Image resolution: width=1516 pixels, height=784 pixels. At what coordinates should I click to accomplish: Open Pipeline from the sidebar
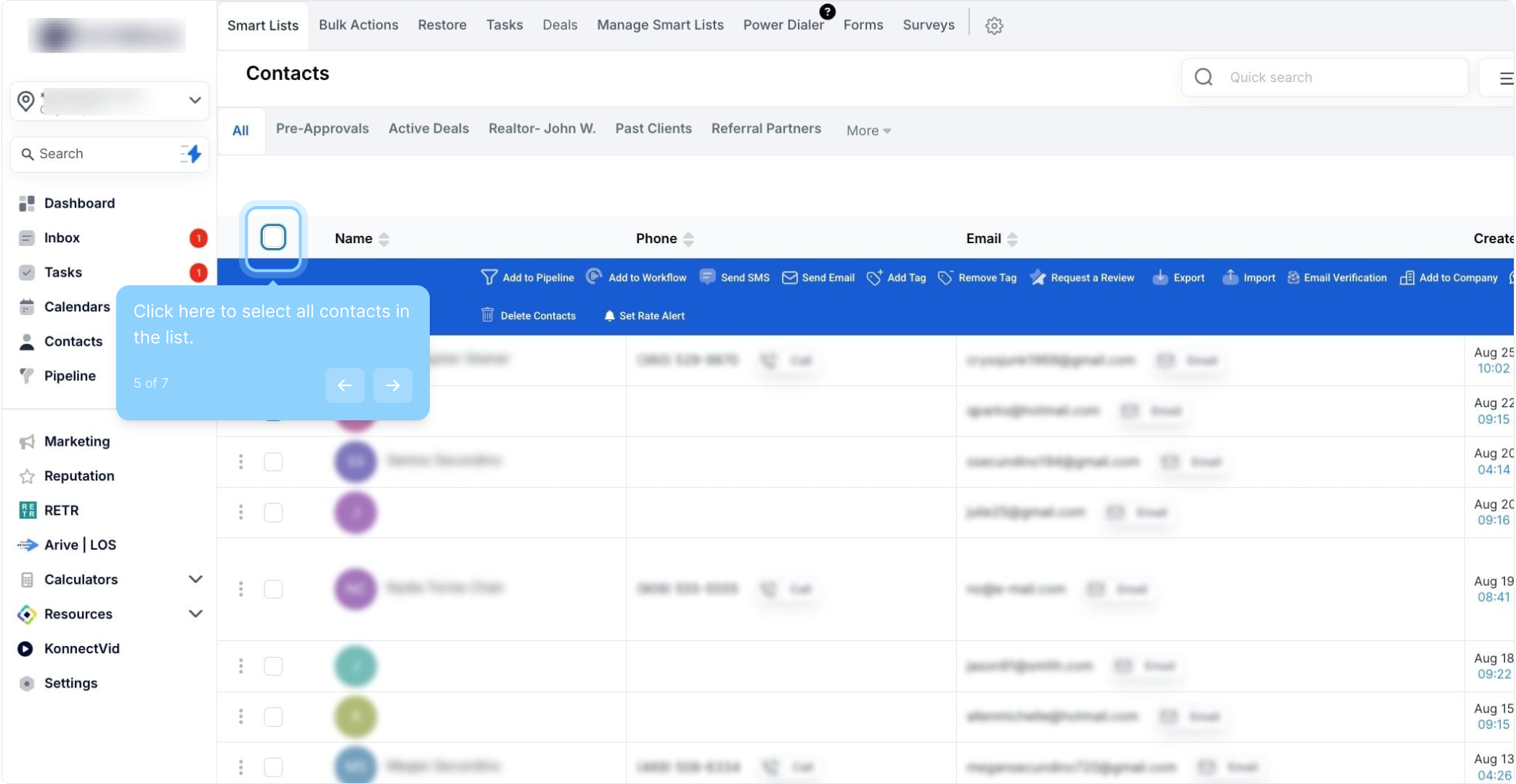click(70, 375)
